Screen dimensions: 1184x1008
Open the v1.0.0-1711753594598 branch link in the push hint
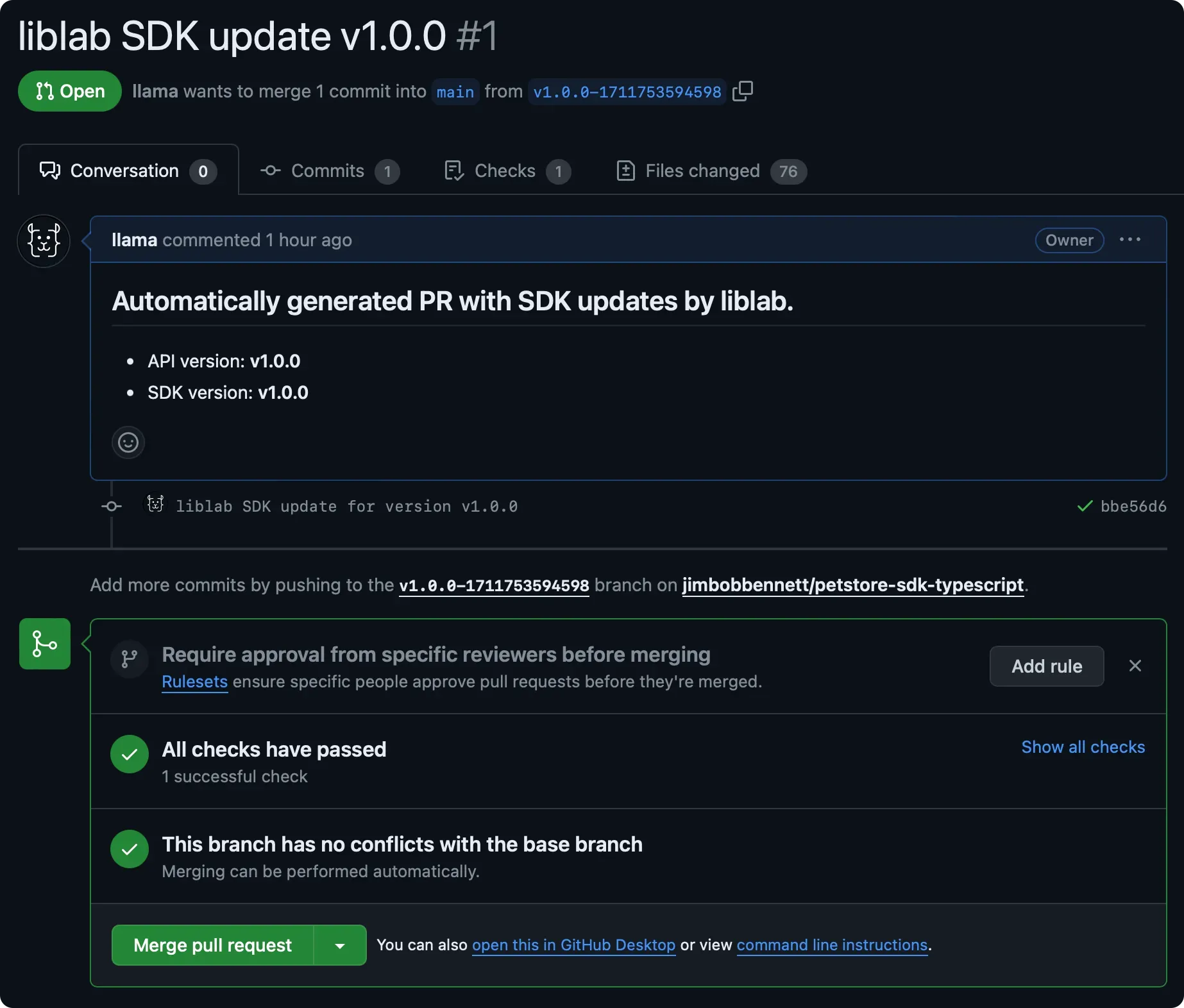[494, 585]
